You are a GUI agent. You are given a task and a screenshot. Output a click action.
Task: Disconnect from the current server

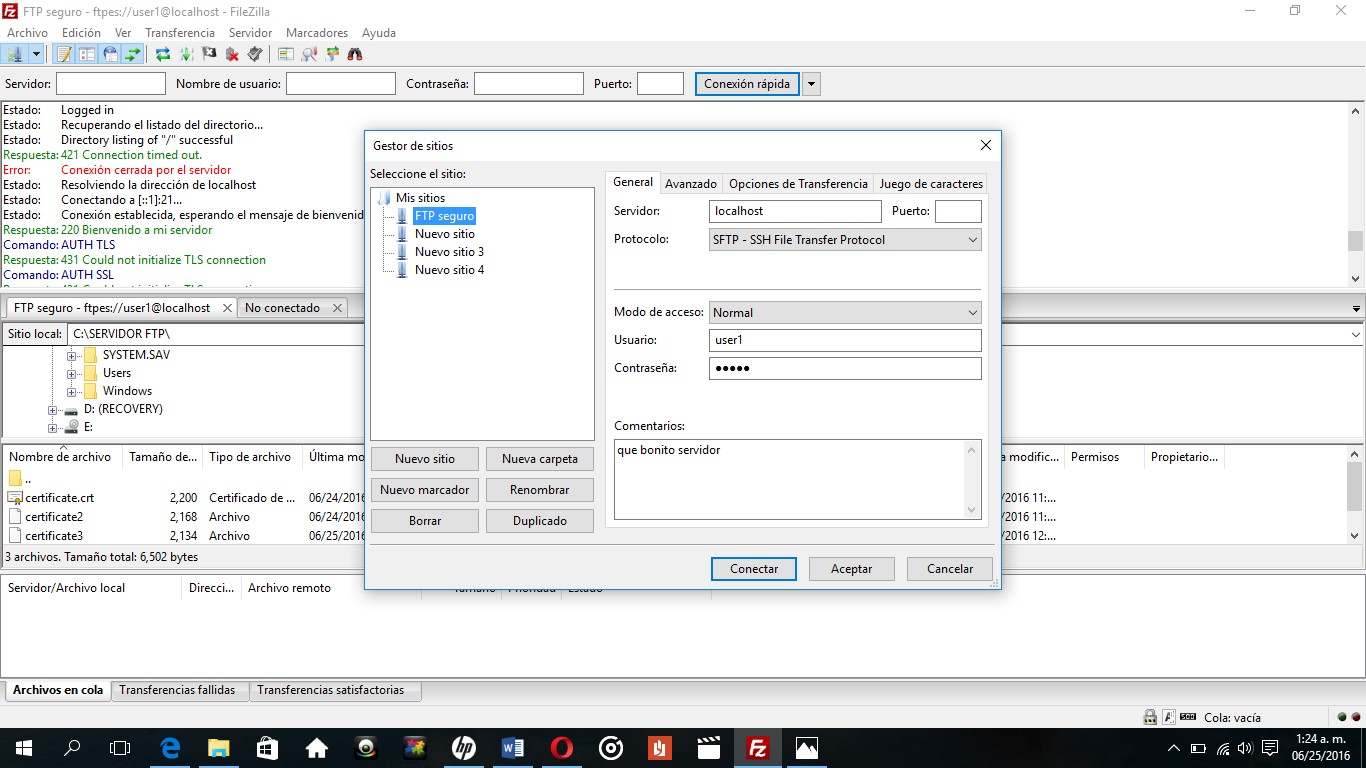231,54
